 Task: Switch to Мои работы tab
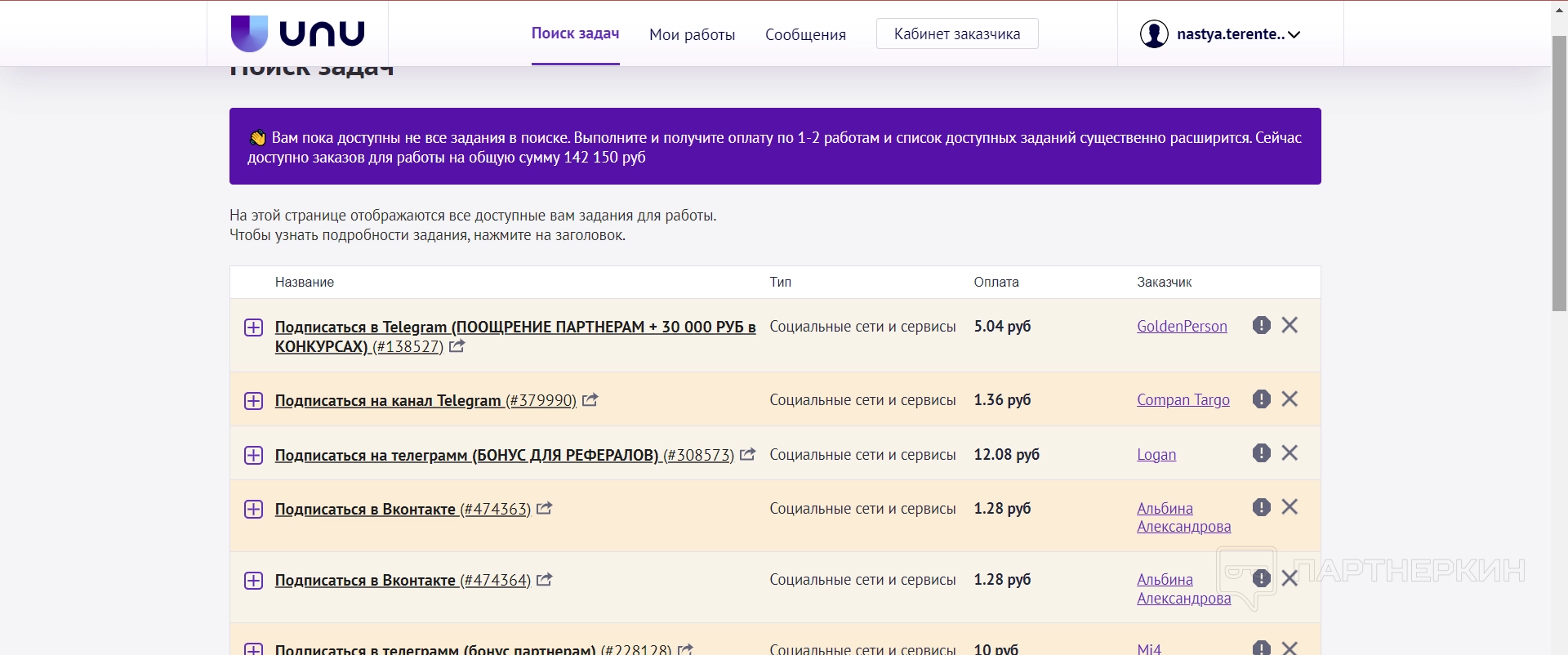coord(692,34)
